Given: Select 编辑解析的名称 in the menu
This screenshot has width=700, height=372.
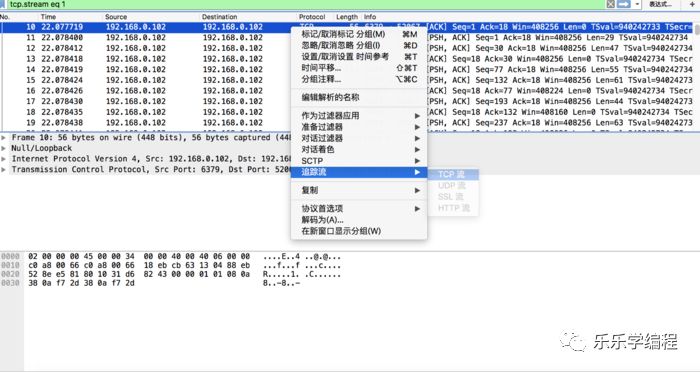Looking at the screenshot, I should pos(359,97).
